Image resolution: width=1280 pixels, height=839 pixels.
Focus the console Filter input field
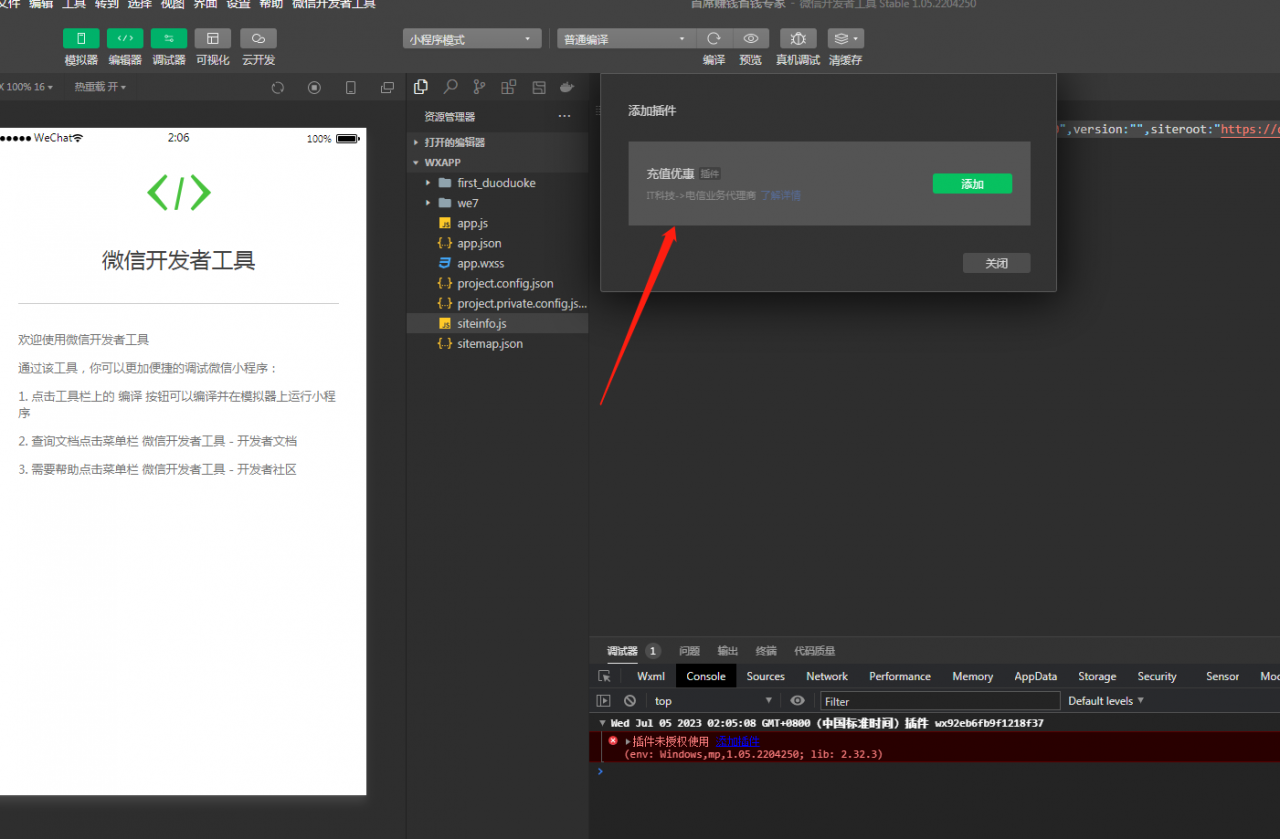tap(940, 701)
